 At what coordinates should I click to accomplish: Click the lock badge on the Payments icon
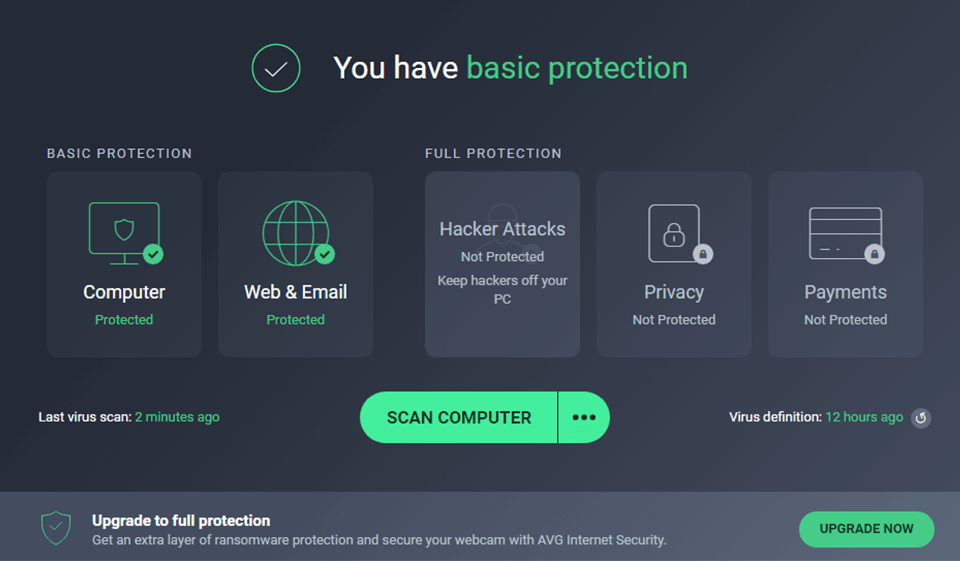(875, 255)
